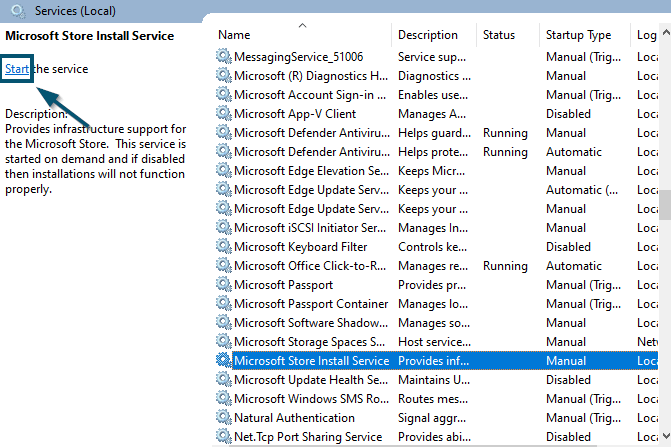Select the Net.Tcp Port Sharing Service name

point(308,437)
